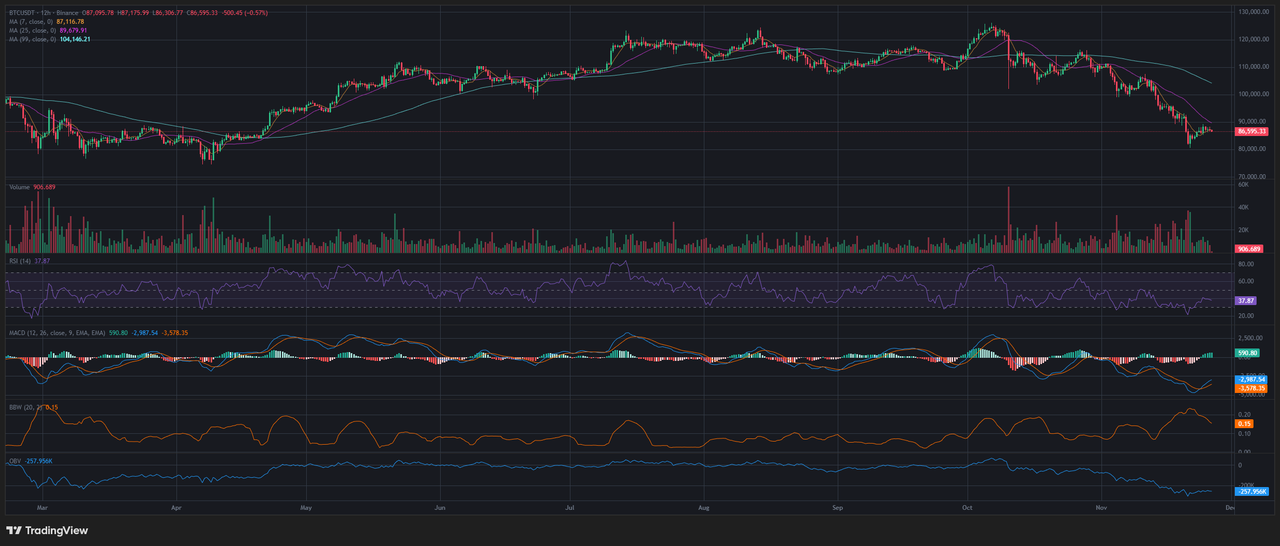The image size is (1280, 546).
Task: Click the Jul label on time axis
Action: click(x=570, y=508)
